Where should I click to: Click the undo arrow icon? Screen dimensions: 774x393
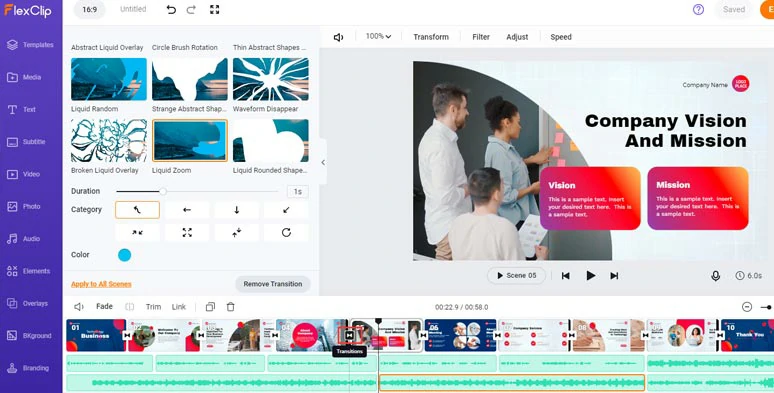click(171, 9)
